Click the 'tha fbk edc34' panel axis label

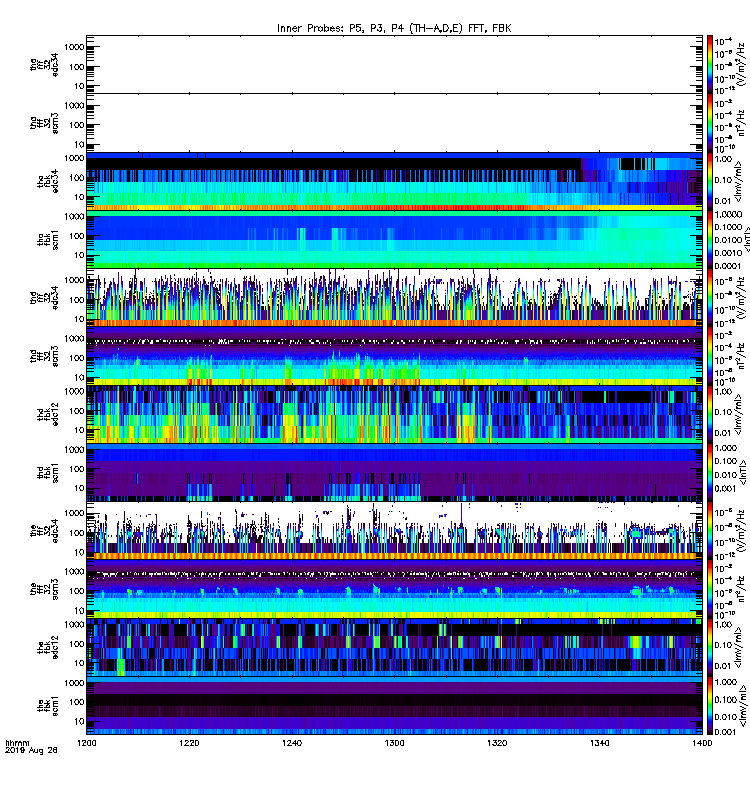(x=48, y=181)
